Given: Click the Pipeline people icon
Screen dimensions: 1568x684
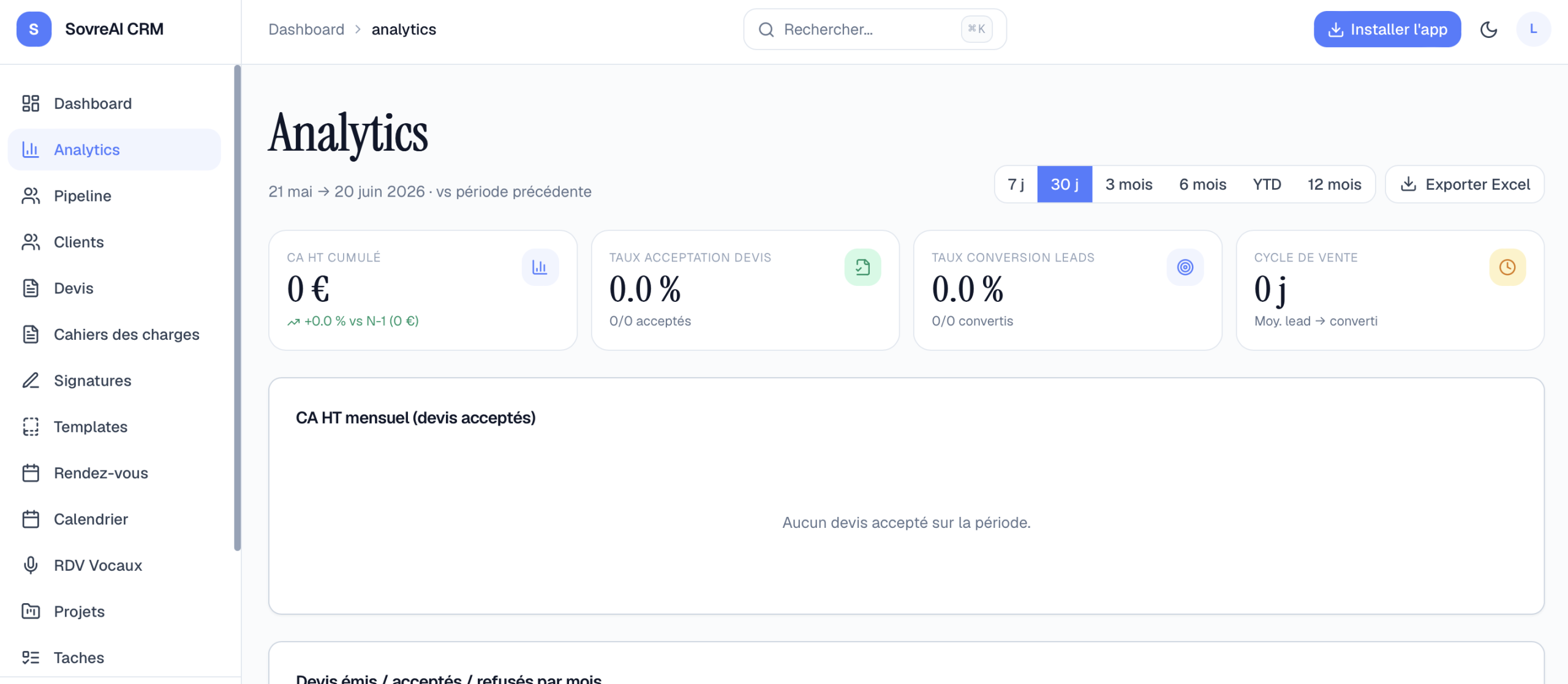Looking at the screenshot, I should pos(31,196).
